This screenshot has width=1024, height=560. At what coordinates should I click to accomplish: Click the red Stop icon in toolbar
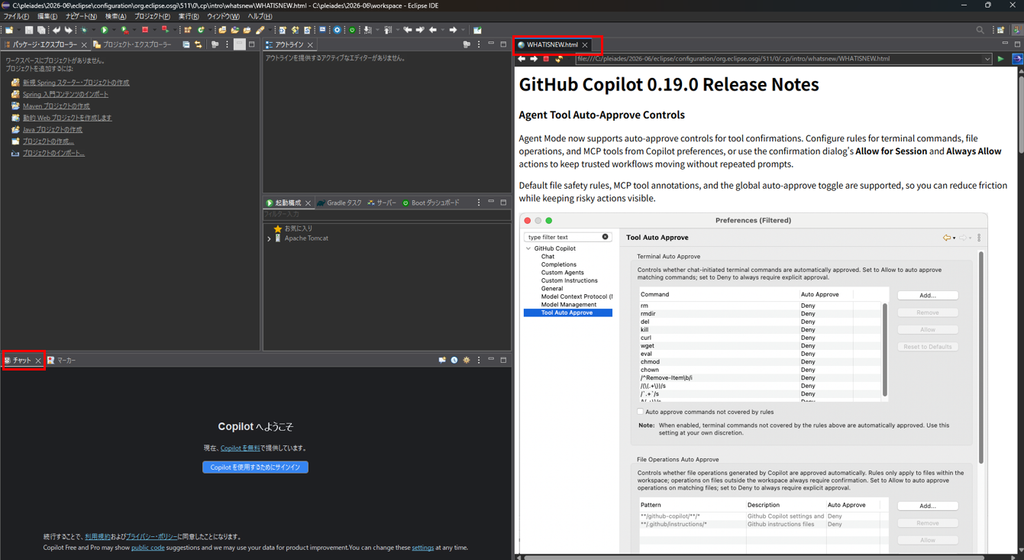click(x=145, y=30)
